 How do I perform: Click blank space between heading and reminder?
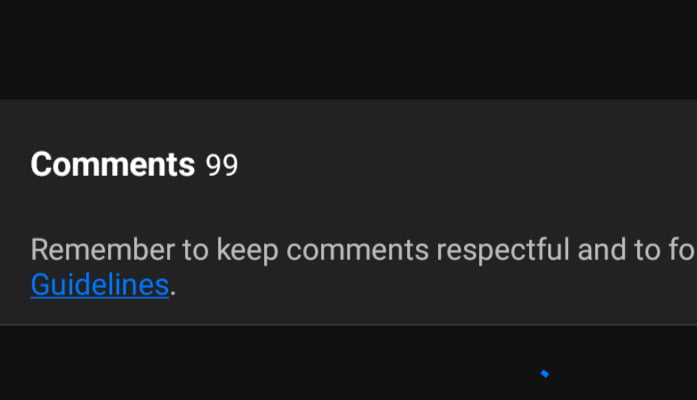point(348,207)
